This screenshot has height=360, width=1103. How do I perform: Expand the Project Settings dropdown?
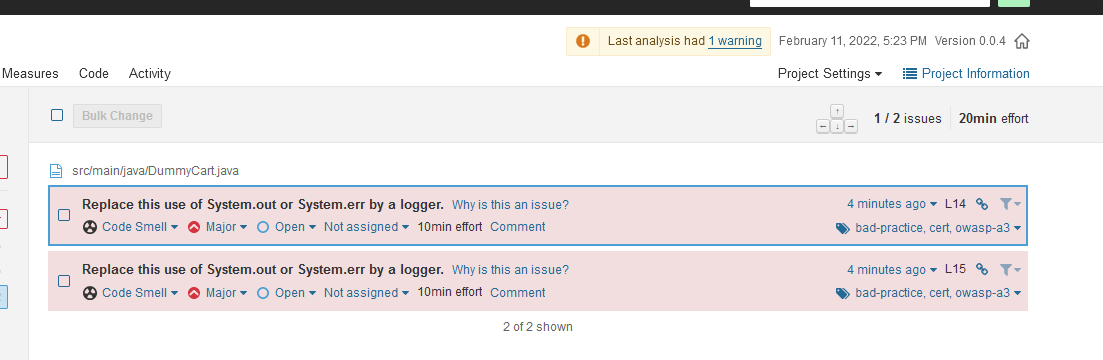829,73
